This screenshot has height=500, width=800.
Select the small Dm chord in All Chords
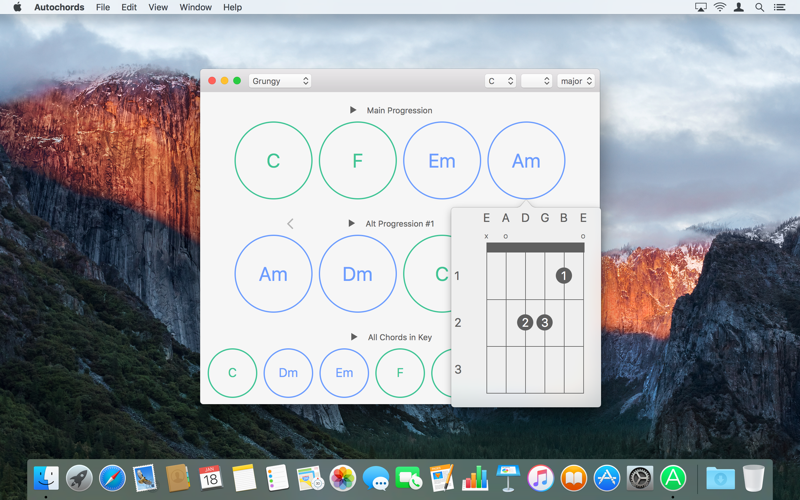coord(288,373)
